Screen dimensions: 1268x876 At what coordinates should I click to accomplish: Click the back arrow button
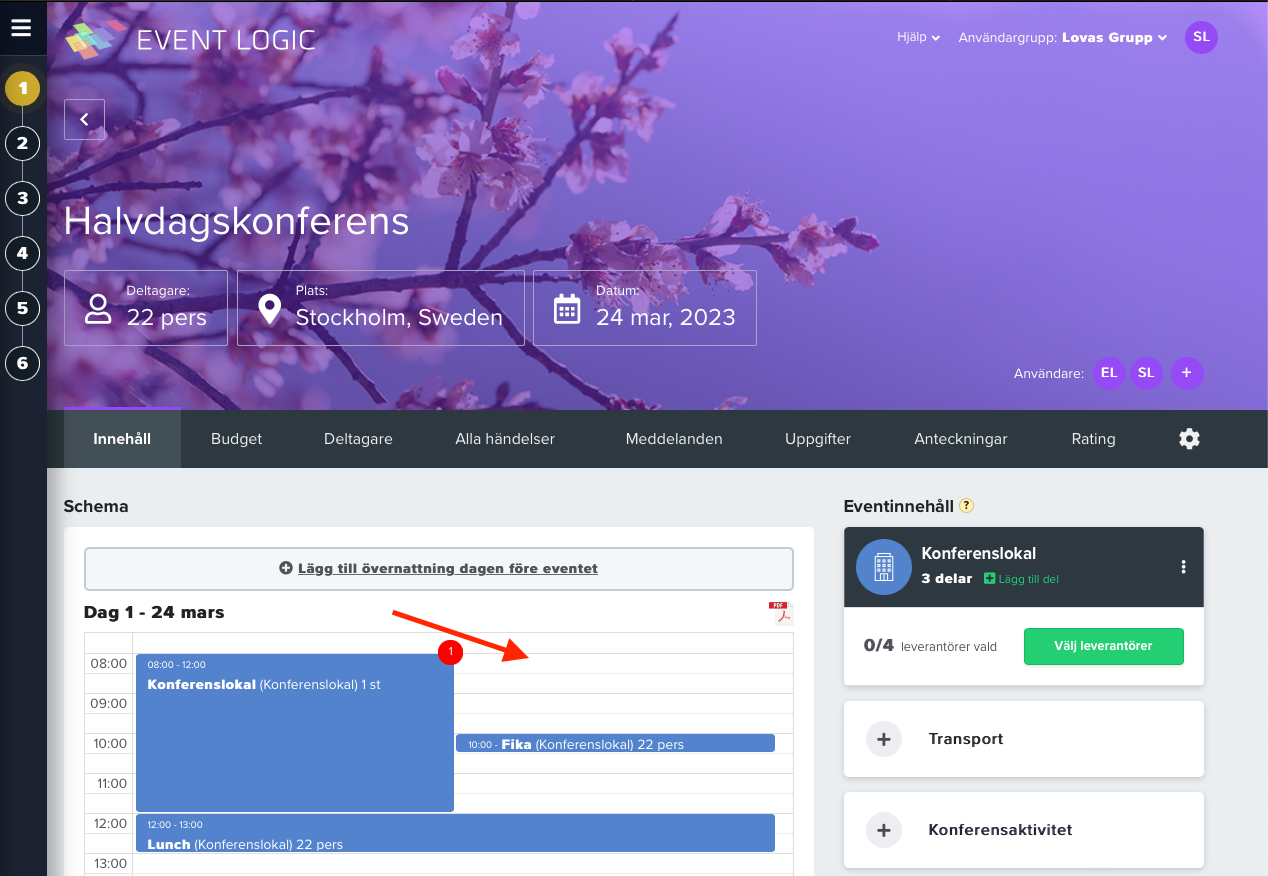(84, 119)
